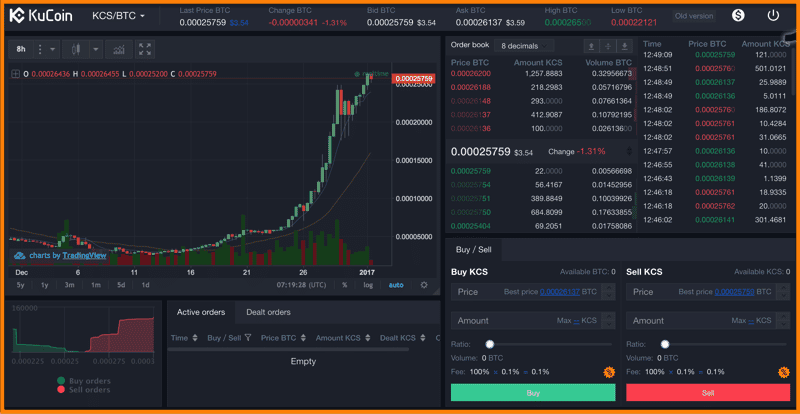Toggle log scale on chart
Viewport: 800px width, 414px height.
click(368, 285)
